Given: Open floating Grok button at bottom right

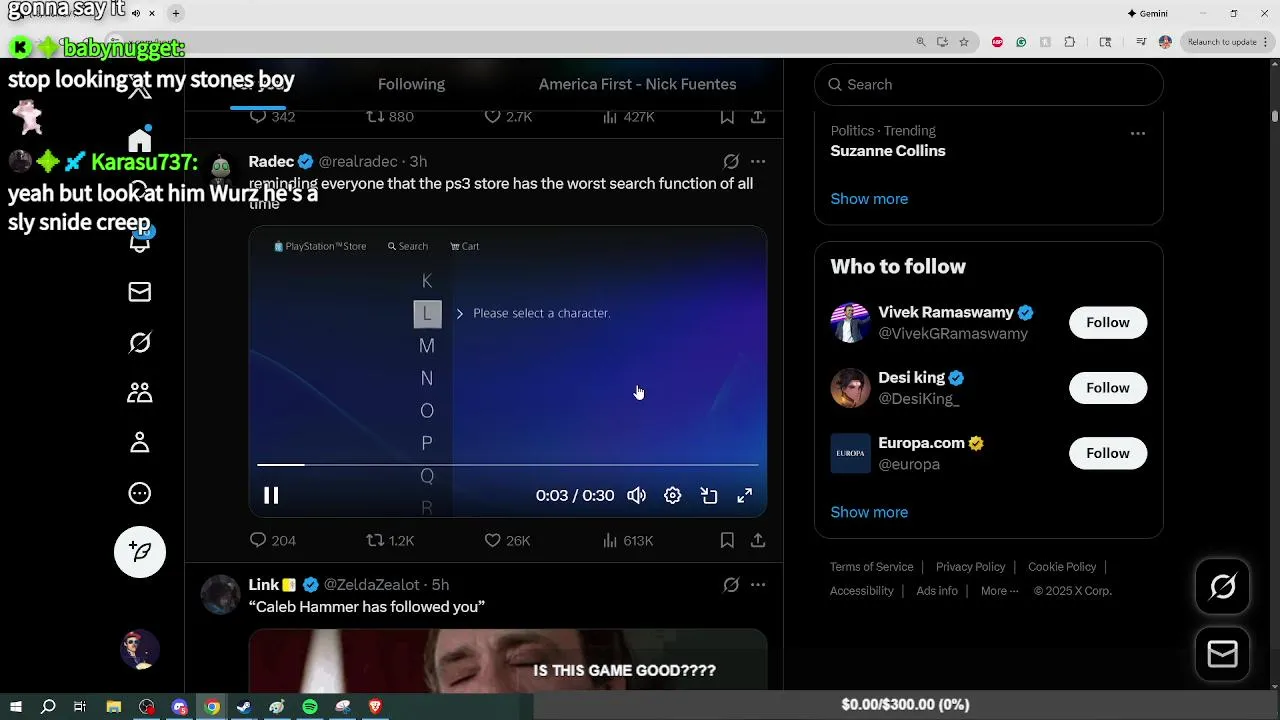Looking at the screenshot, I should 1223,587.
